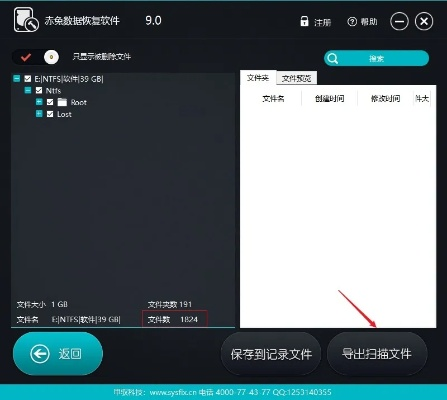Sort by the 修改时间 column header
This screenshot has height=400, width=447.
pos(385,98)
